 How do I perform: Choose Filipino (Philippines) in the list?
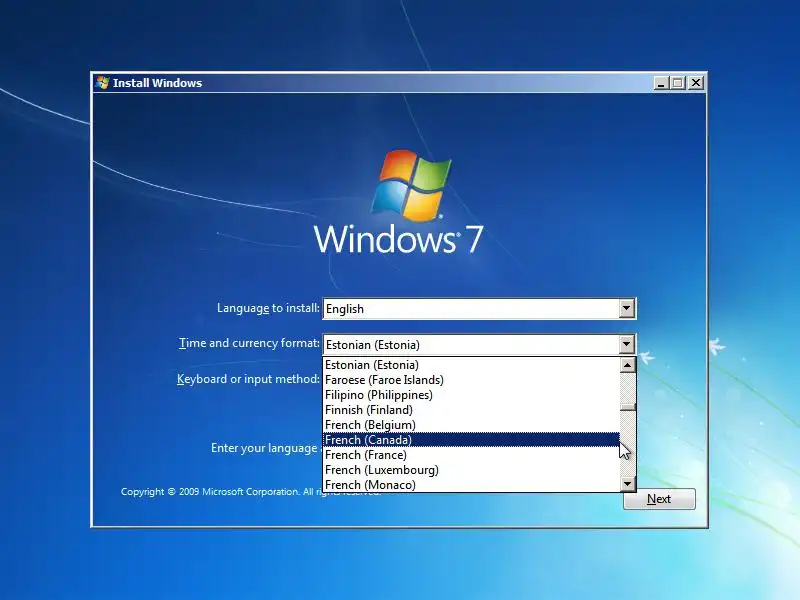471,395
